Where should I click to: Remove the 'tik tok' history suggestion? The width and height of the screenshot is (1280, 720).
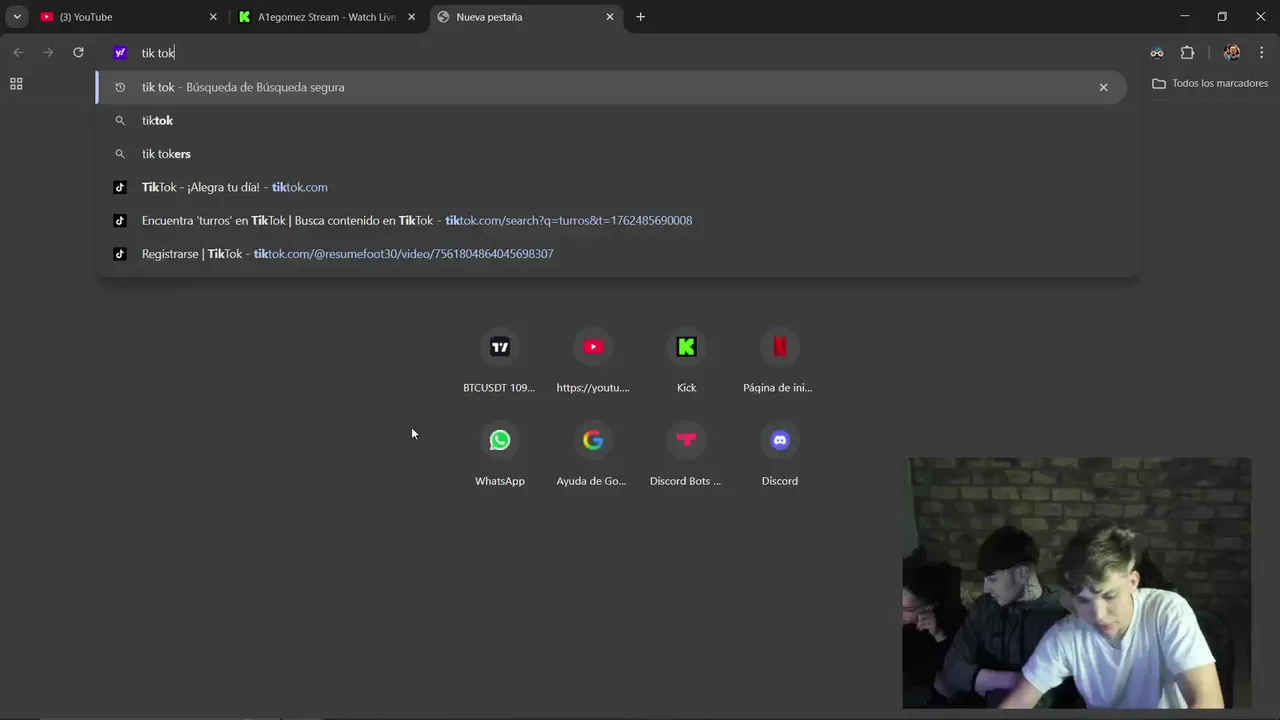point(1104,87)
